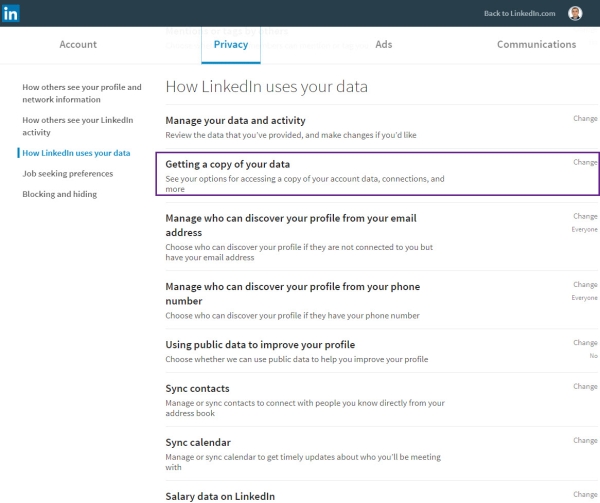Select the Privacy tab
600x503 pixels.
(x=231, y=44)
